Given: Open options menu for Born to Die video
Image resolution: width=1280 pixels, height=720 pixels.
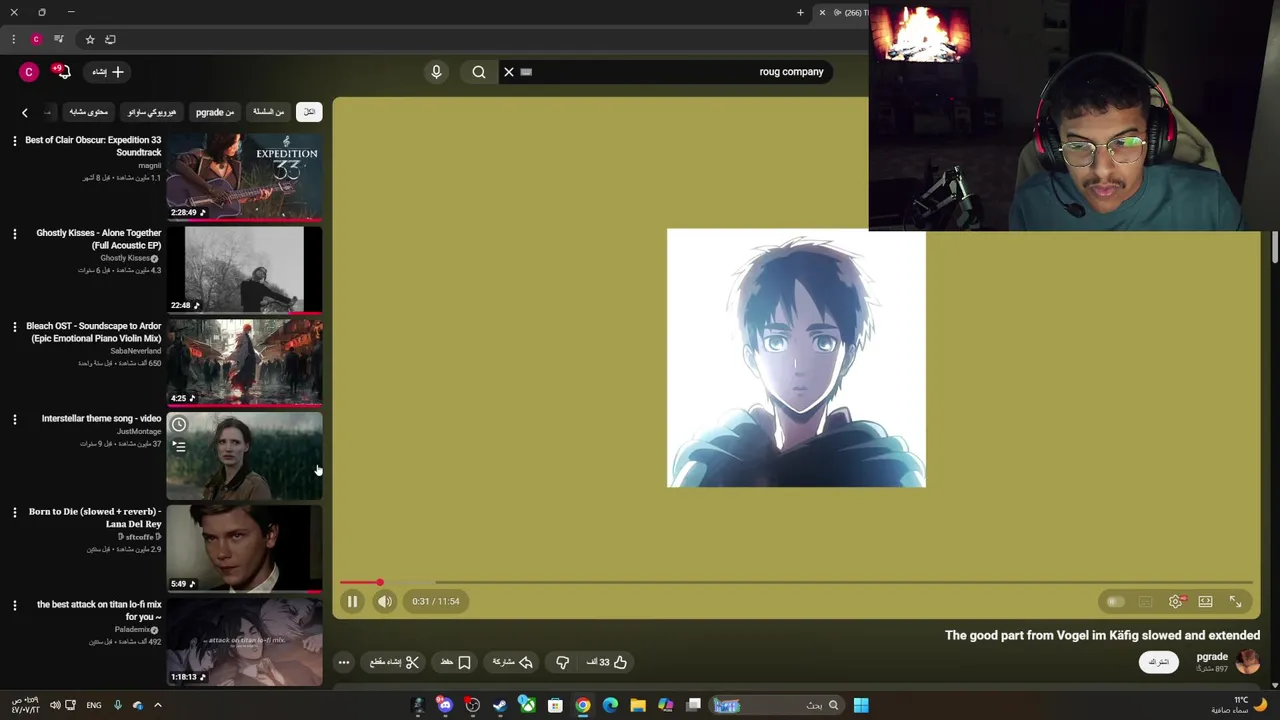Looking at the screenshot, I should click(x=14, y=513).
